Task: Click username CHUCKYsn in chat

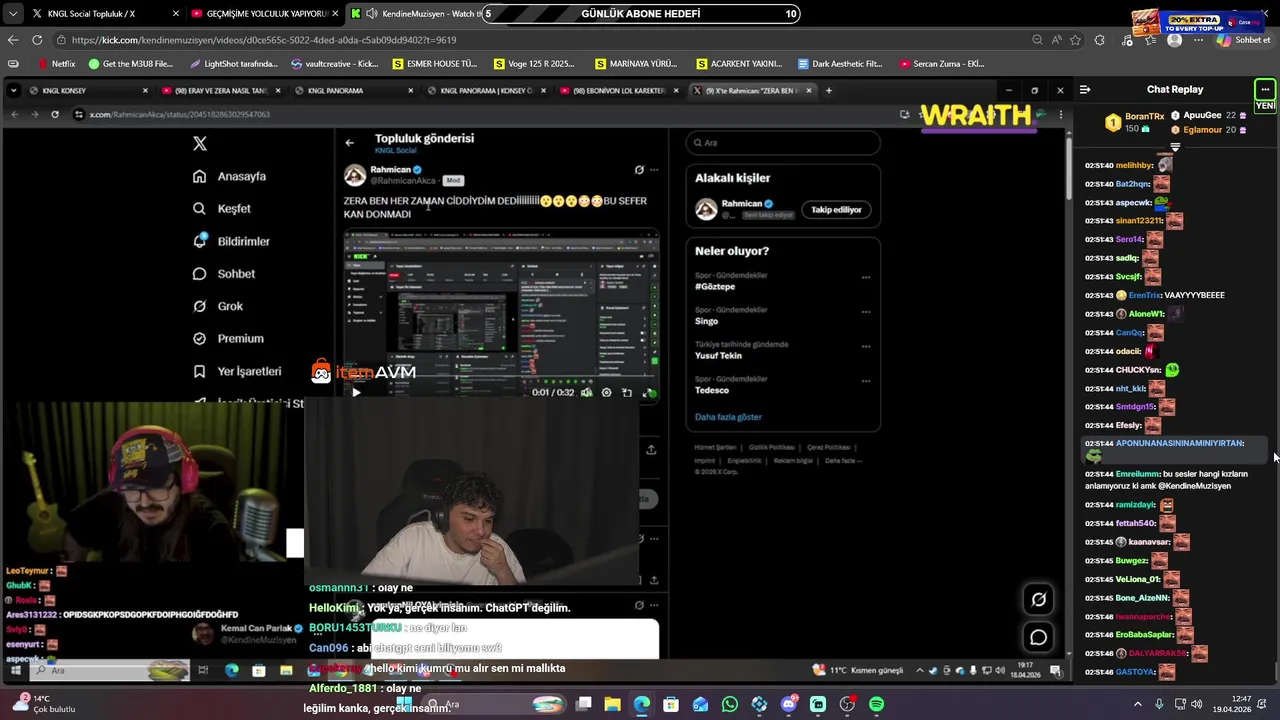Action: pos(1138,370)
